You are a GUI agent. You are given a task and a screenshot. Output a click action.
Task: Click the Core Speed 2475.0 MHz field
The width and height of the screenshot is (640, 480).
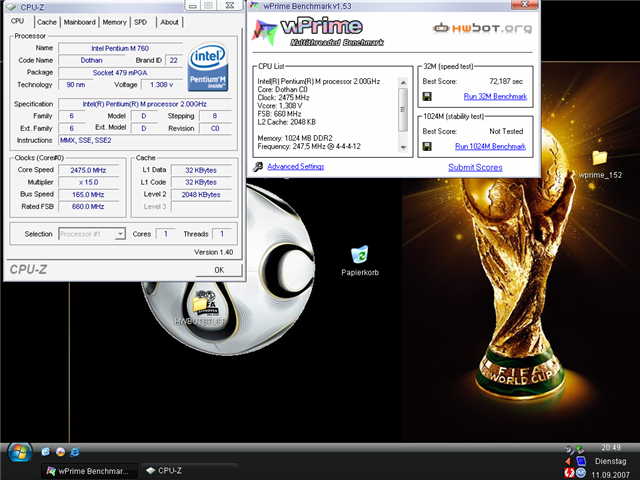pos(89,170)
